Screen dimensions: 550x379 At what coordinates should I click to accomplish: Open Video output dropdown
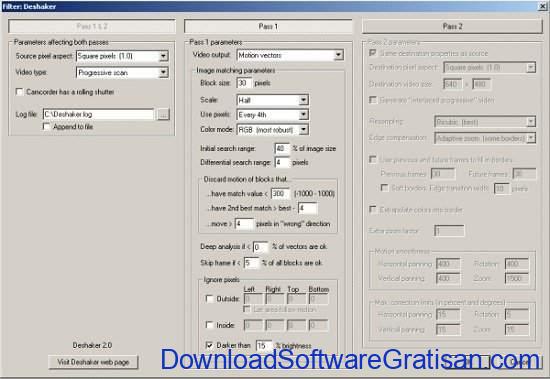tap(290, 55)
